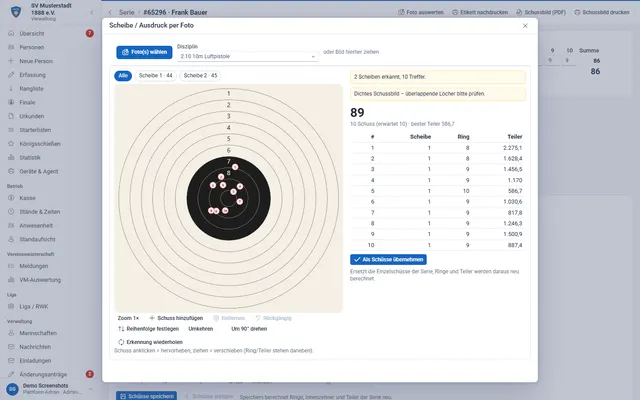This screenshot has height=400, width=640.
Task: Click the Foto(s) wählen button
Action: point(144,52)
